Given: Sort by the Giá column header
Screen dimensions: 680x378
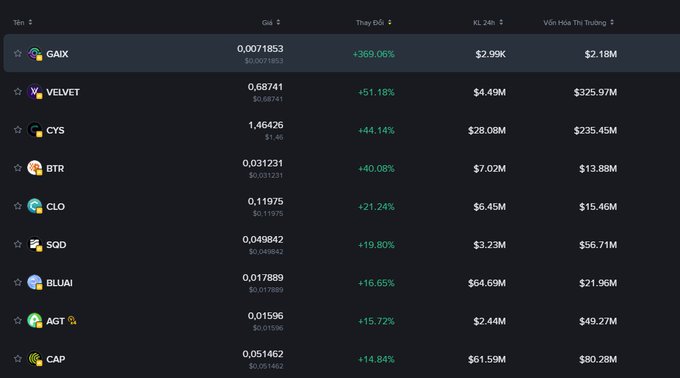Looking at the screenshot, I should tap(271, 23).
